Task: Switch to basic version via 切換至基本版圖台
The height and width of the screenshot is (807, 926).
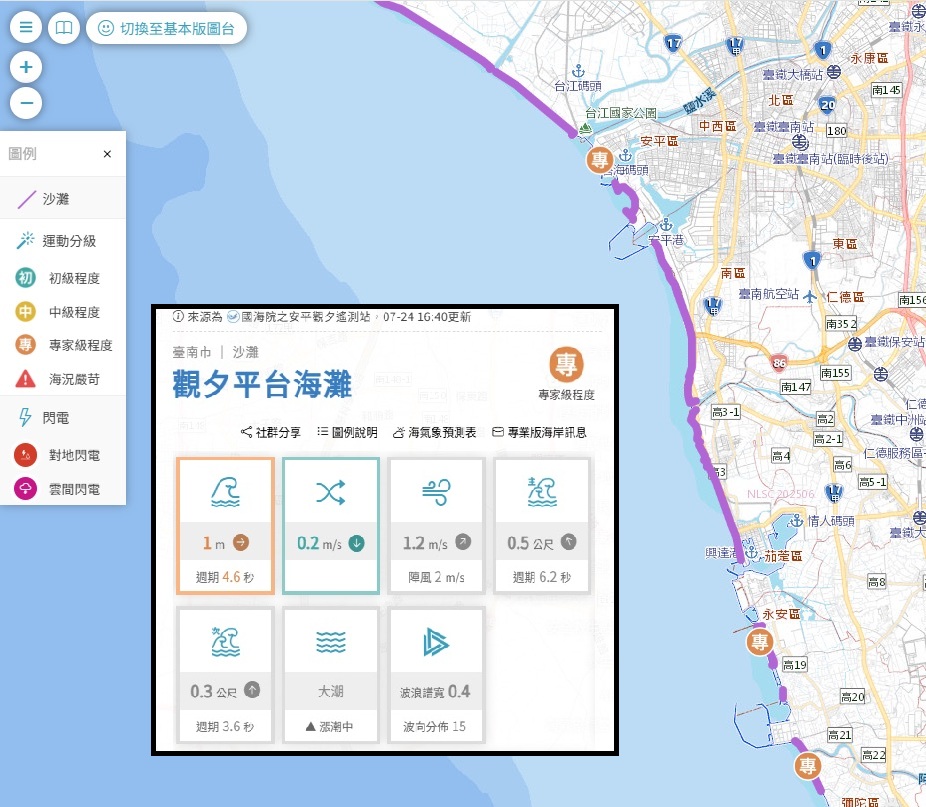Action: point(167,28)
